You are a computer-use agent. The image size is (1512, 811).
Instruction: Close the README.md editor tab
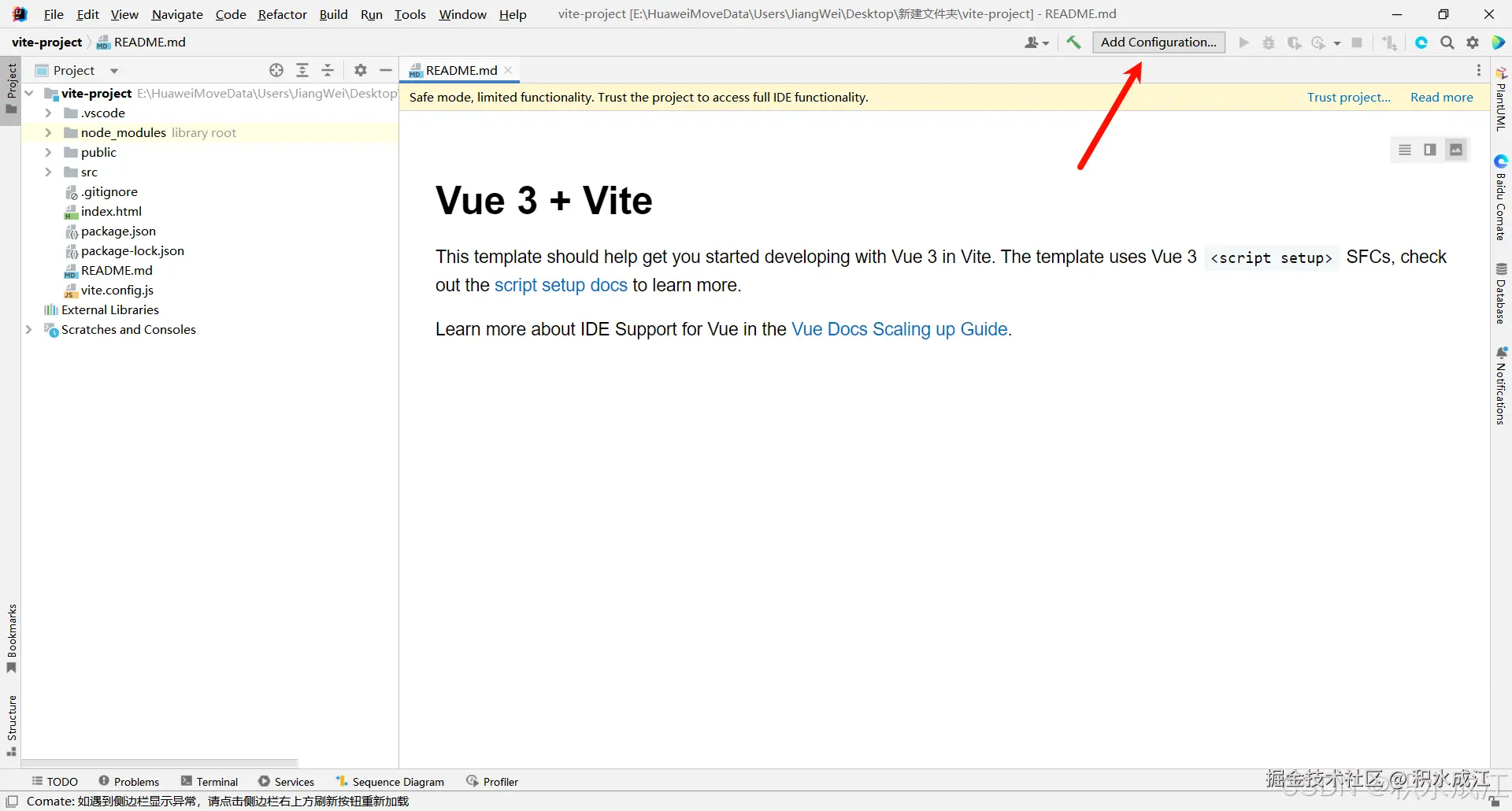click(509, 70)
